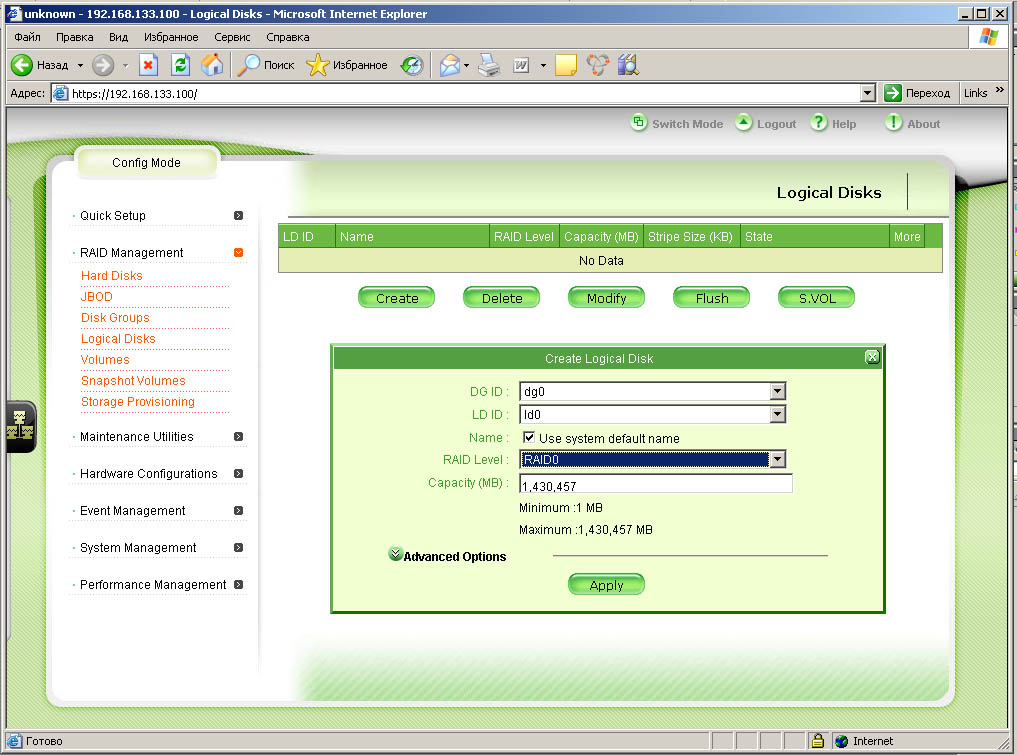Expand Performance Management menu

239,584
